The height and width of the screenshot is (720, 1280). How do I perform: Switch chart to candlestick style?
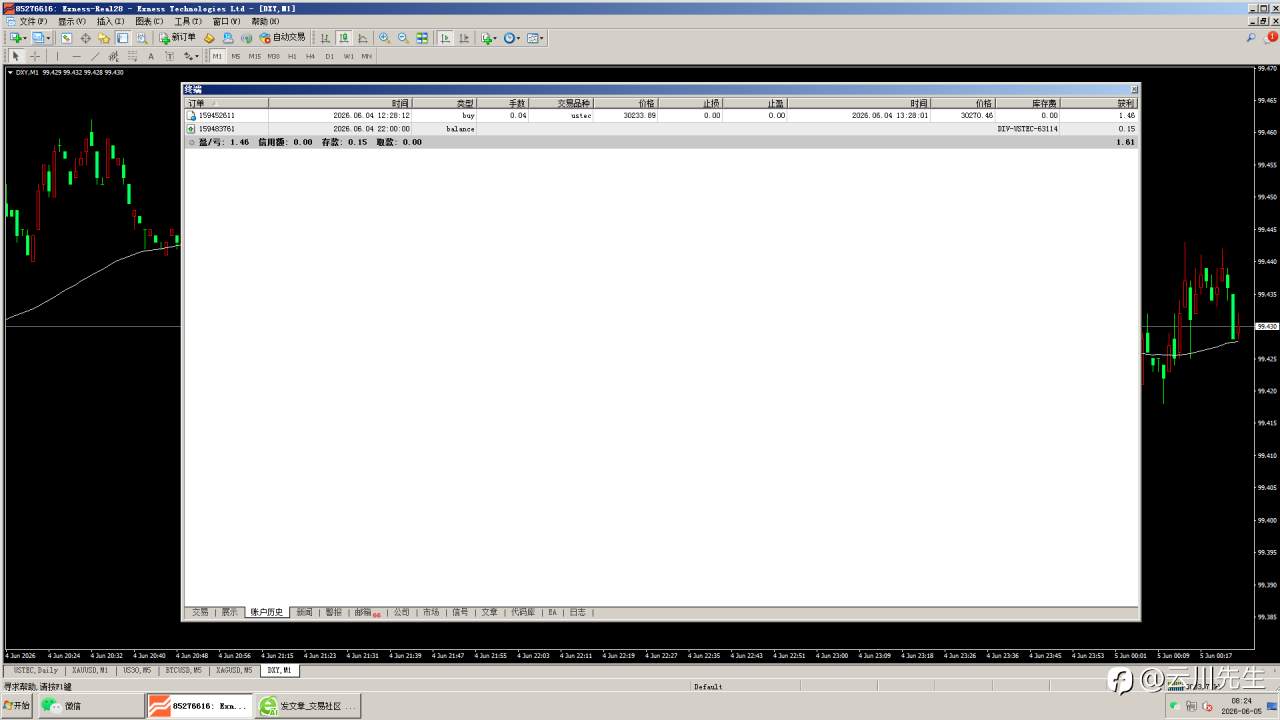344,38
